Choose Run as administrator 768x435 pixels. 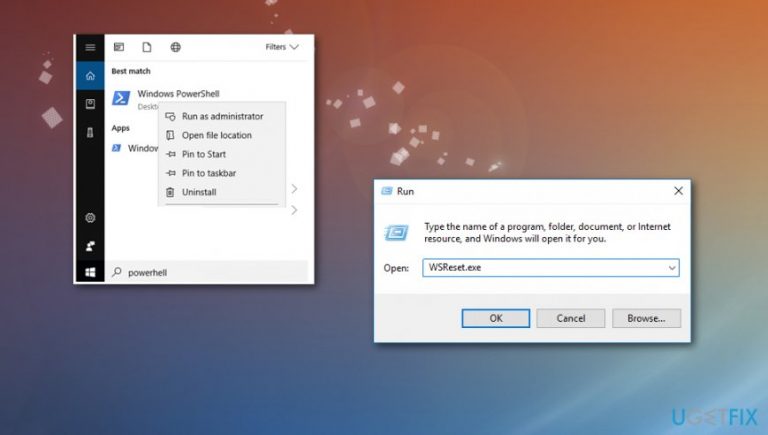(222, 116)
